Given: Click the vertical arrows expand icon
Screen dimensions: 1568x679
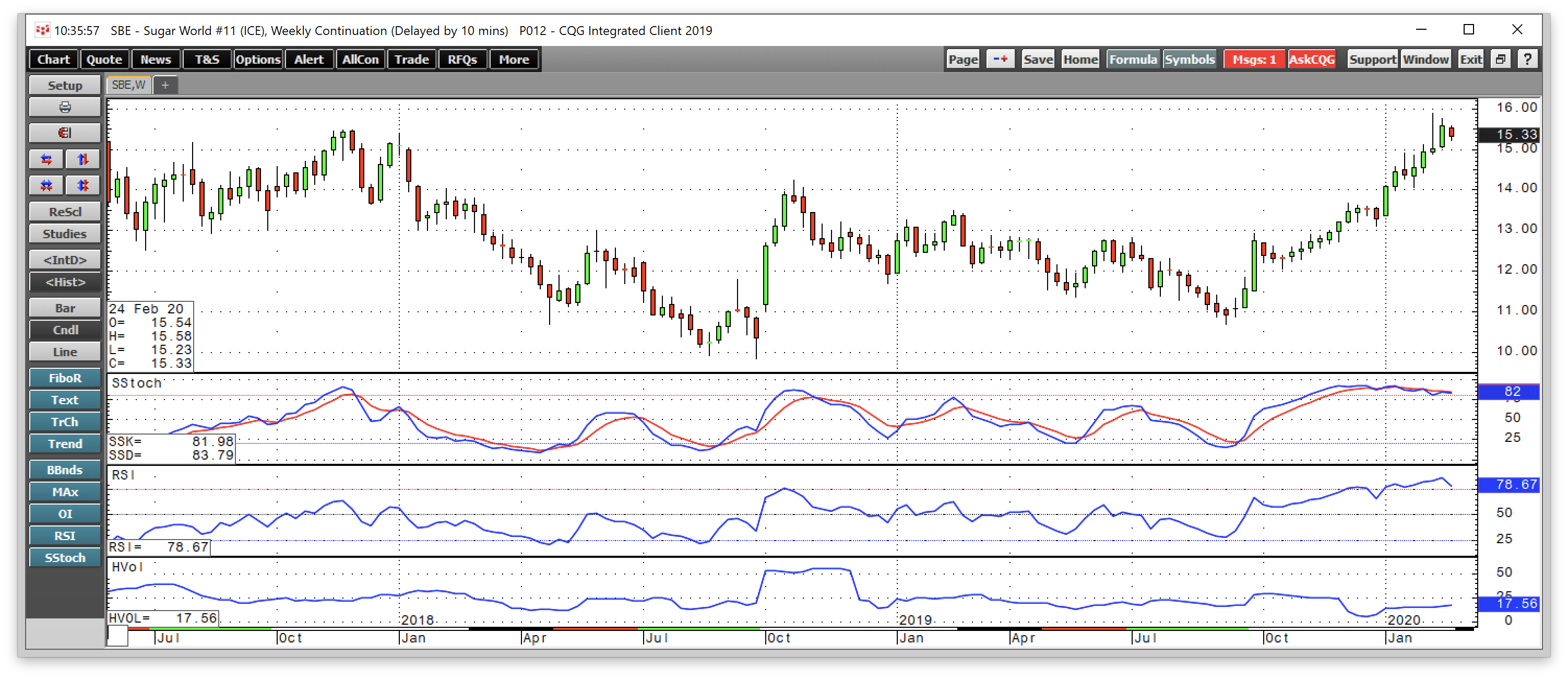Looking at the screenshot, I should 83,159.
